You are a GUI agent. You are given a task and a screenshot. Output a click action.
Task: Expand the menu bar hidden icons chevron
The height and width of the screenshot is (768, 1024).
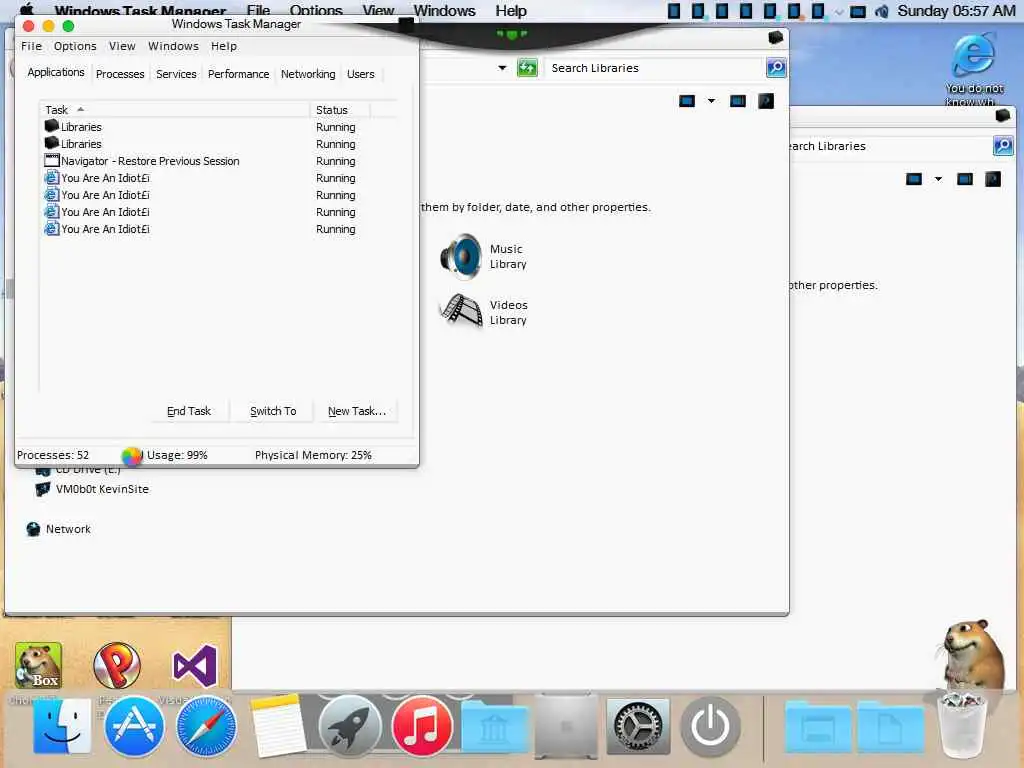[x=839, y=12]
